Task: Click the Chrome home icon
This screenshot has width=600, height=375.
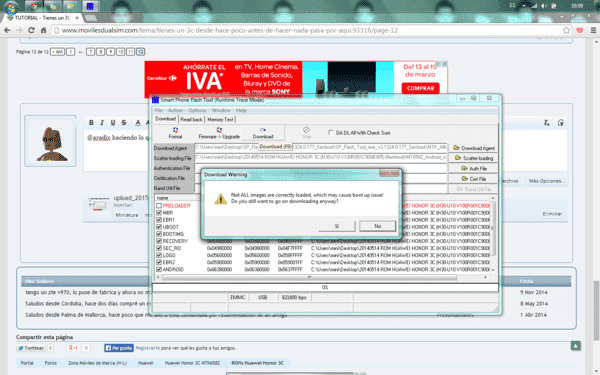Action: coord(43,30)
